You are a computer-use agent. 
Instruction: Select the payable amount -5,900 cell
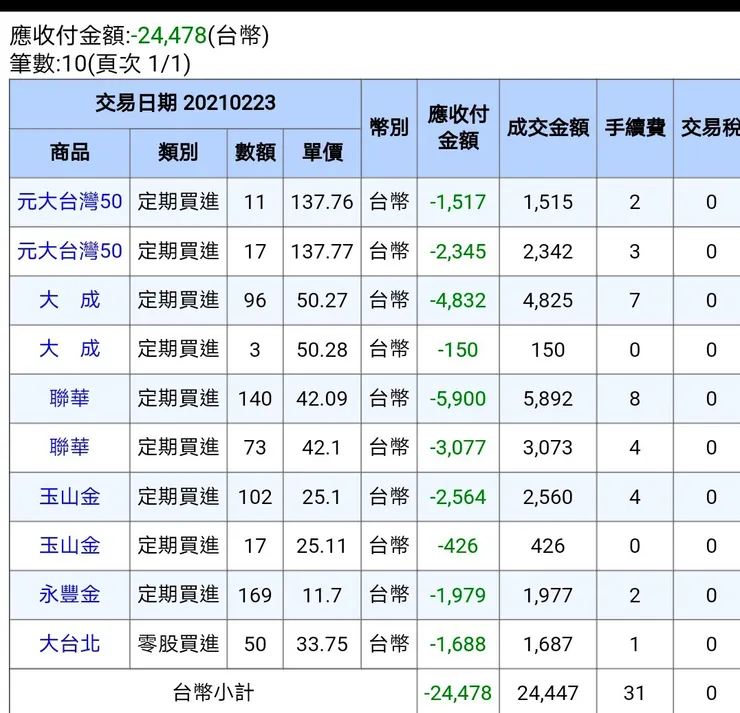[x=458, y=399]
